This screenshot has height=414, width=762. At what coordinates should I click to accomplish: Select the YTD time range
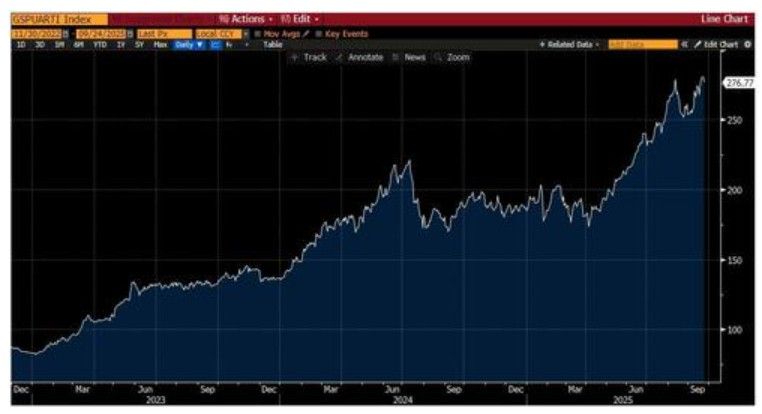click(100, 45)
